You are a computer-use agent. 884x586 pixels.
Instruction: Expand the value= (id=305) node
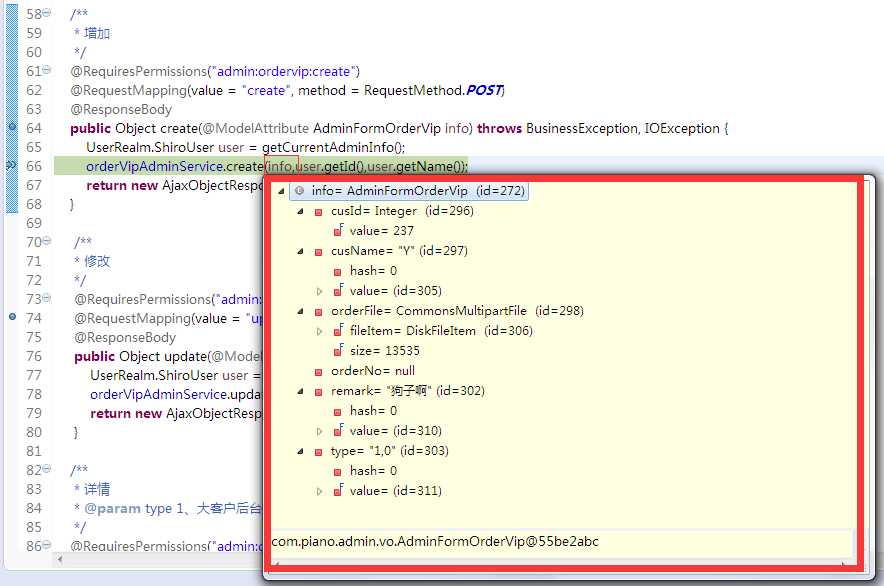(x=319, y=291)
